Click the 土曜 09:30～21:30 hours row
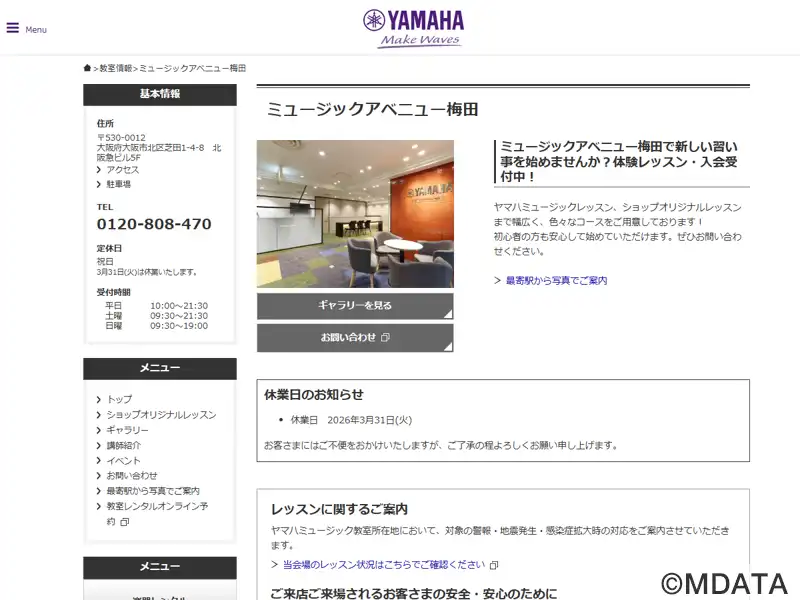The height and width of the screenshot is (600, 800). click(157, 316)
